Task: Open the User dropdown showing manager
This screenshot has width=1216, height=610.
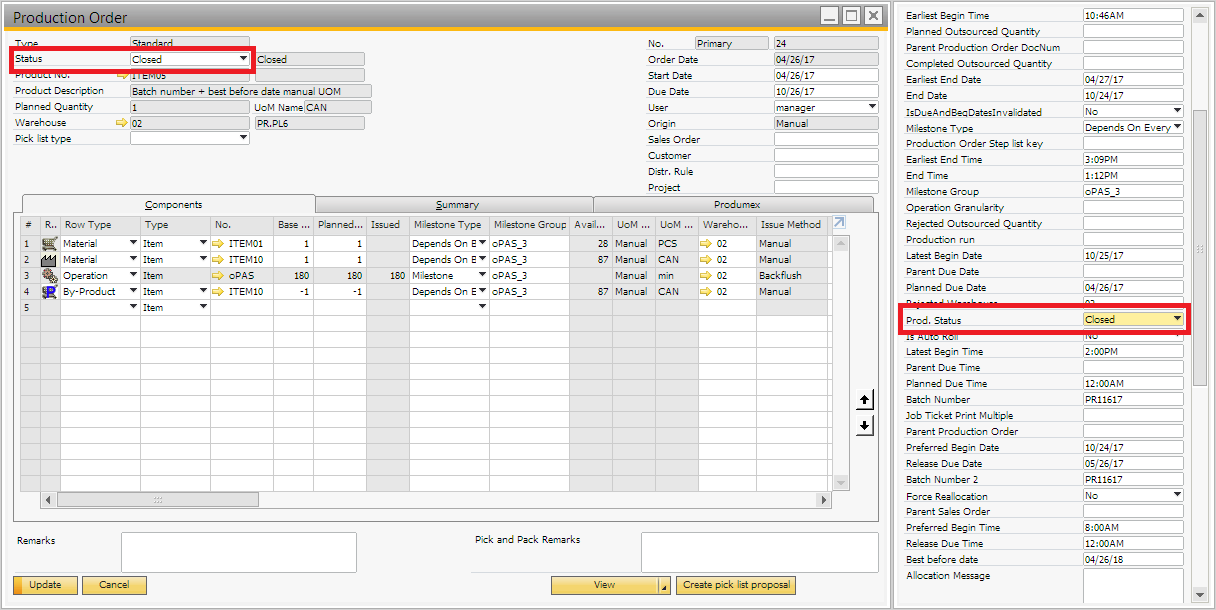Action: 872,107
